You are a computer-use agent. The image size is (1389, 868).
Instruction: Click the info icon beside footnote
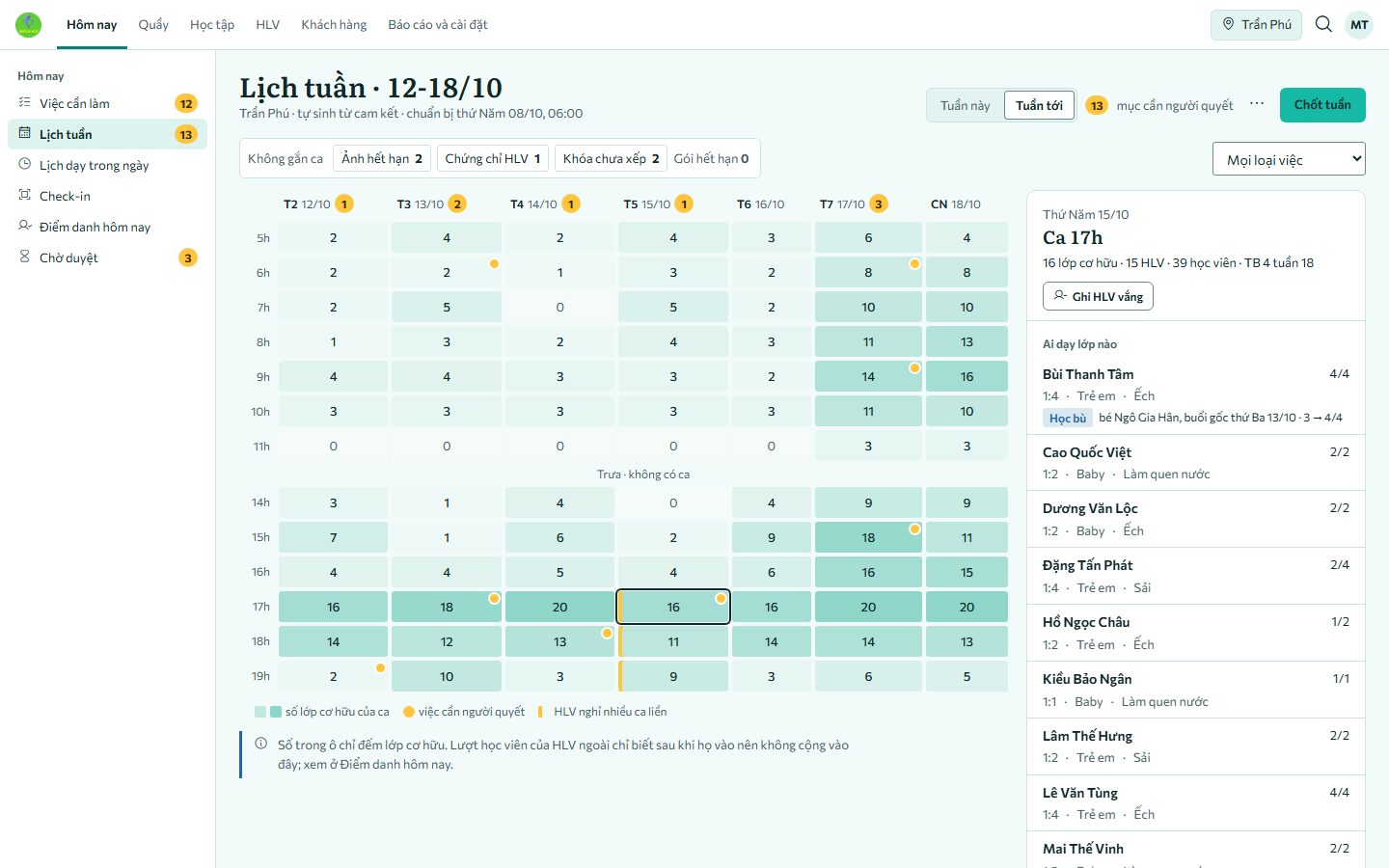pyautogui.click(x=260, y=744)
